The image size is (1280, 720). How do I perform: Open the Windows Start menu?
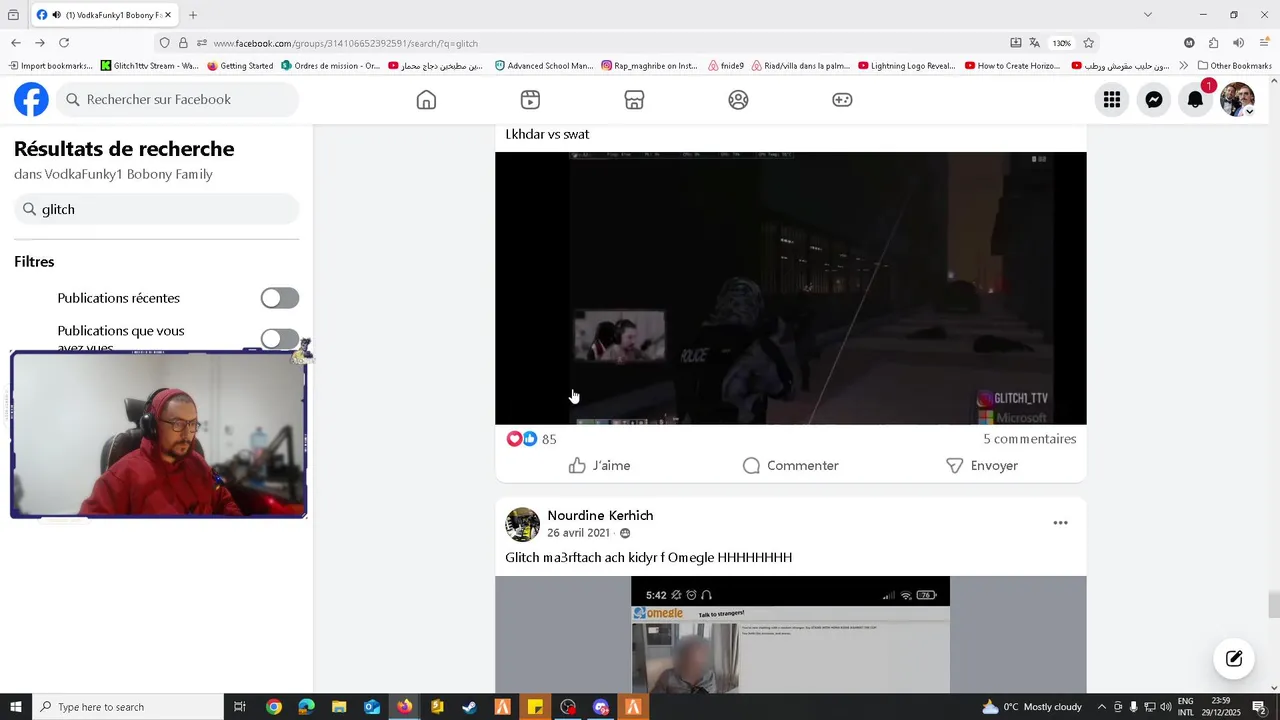pyautogui.click(x=16, y=707)
